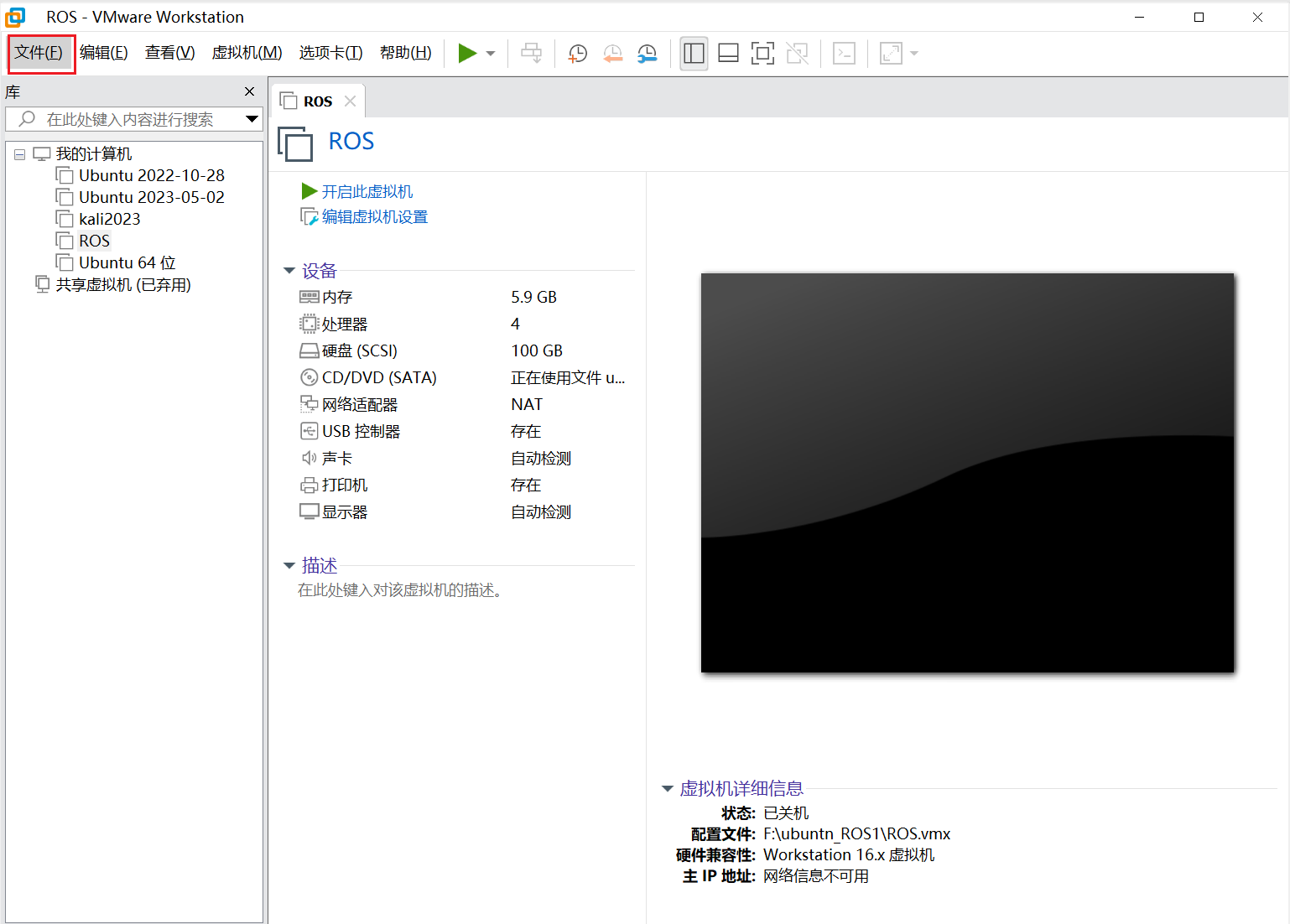Select Ubuntu 2023-05-02 virtual machine
This screenshot has height=924, width=1290.
pos(152,197)
